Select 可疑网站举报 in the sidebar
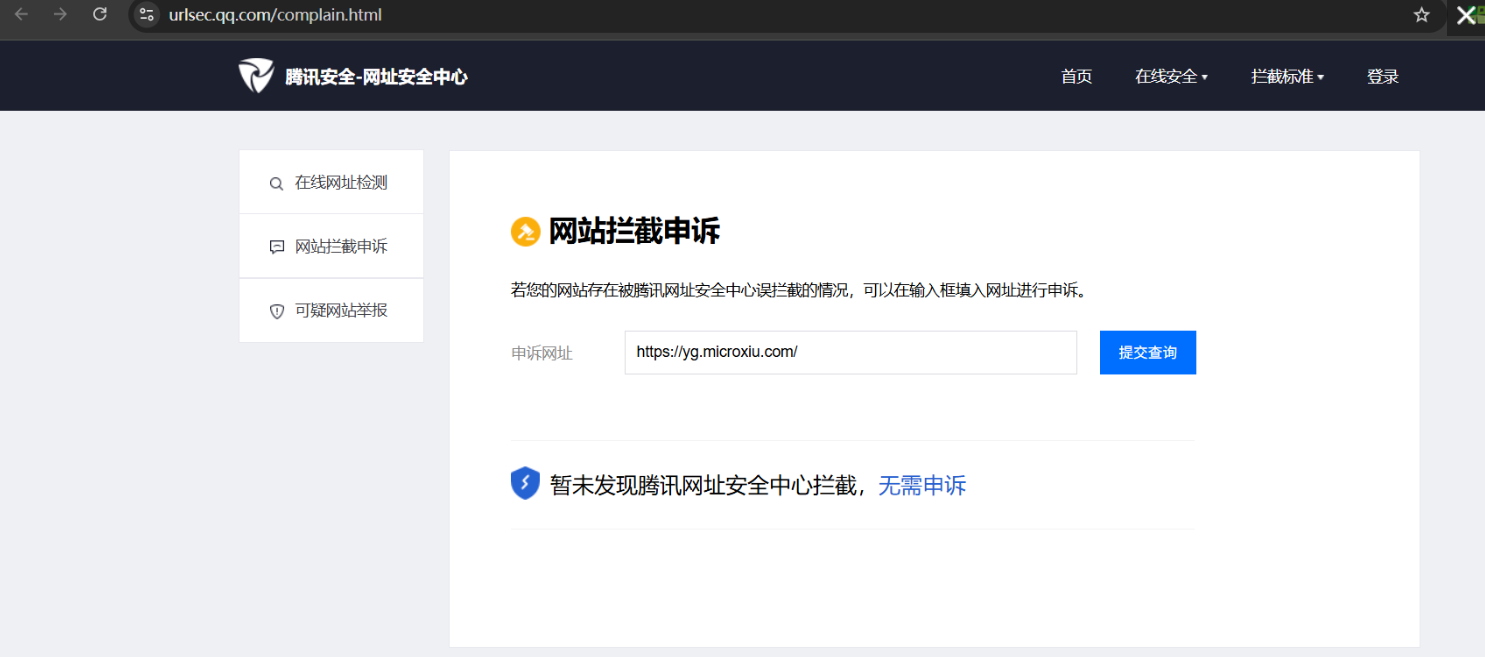The height and width of the screenshot is (657, 1485). [x=331, y=310]
